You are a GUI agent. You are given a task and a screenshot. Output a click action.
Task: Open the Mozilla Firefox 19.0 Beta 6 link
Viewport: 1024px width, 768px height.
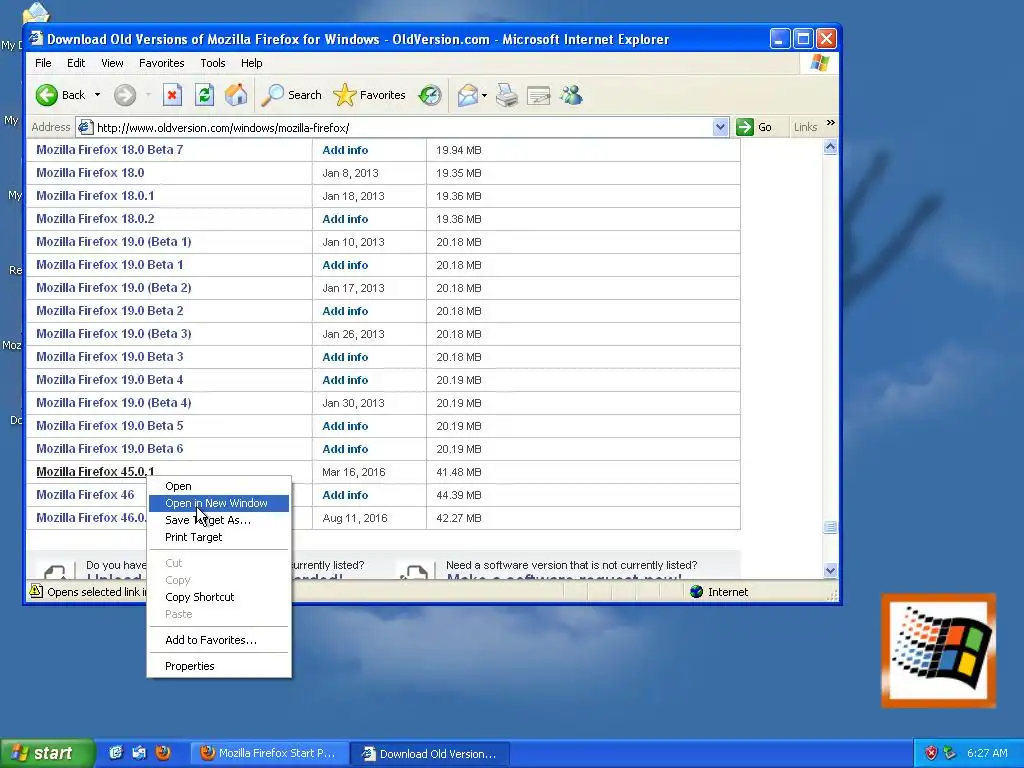pyautogui.click(x=110, y=449)
